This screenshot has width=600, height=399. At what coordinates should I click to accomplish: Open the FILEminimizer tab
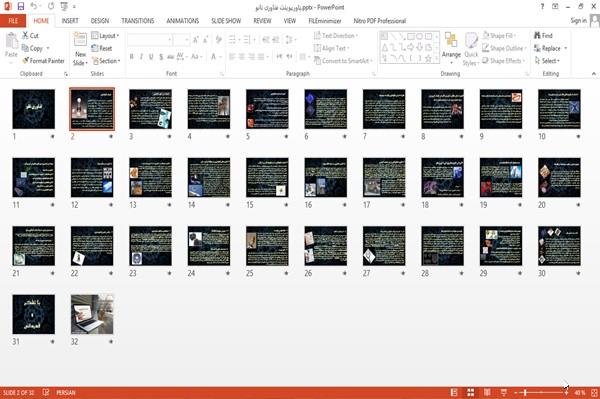click(325, 21)
